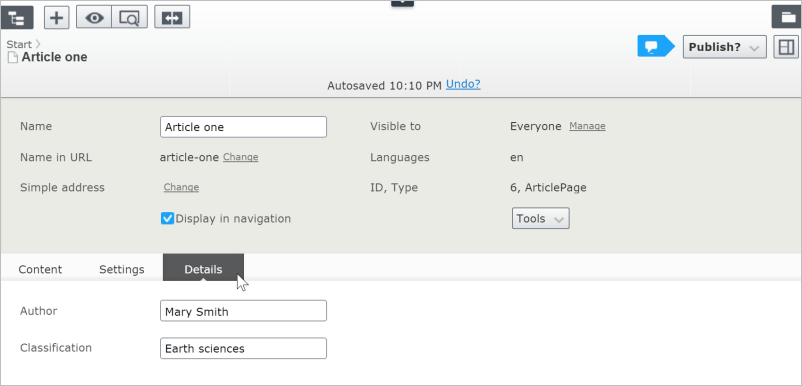Expand the Tools dropdown

(x=540, y=219)
